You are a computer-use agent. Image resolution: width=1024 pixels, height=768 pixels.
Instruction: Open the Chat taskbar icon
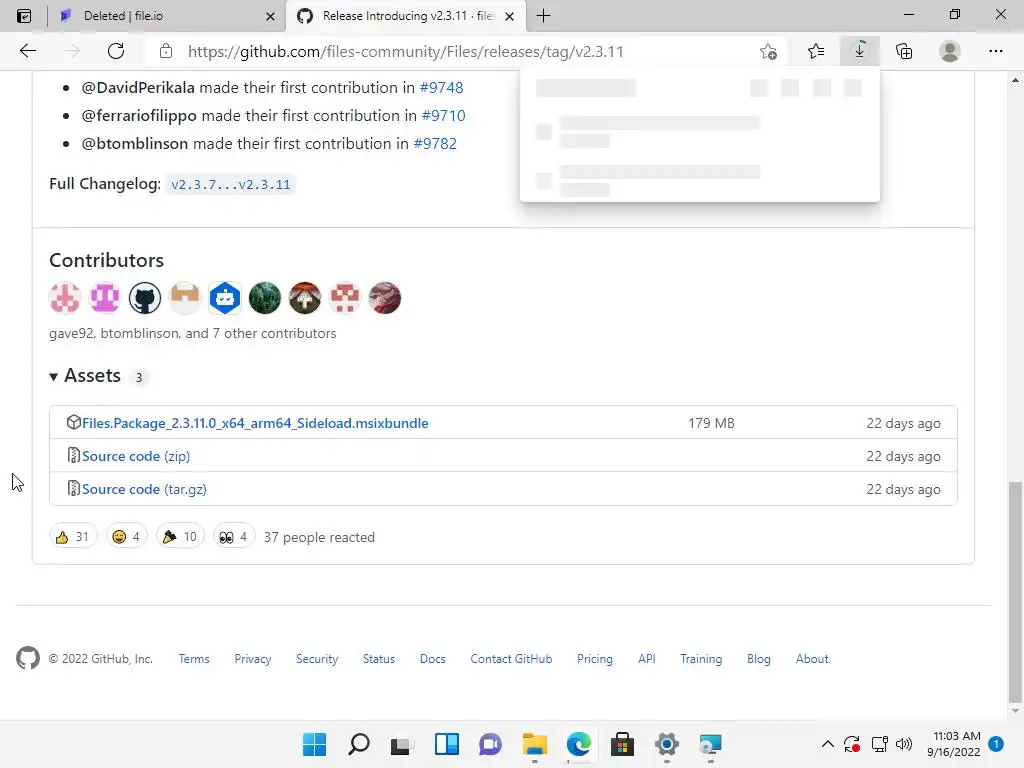pos(490,744)
